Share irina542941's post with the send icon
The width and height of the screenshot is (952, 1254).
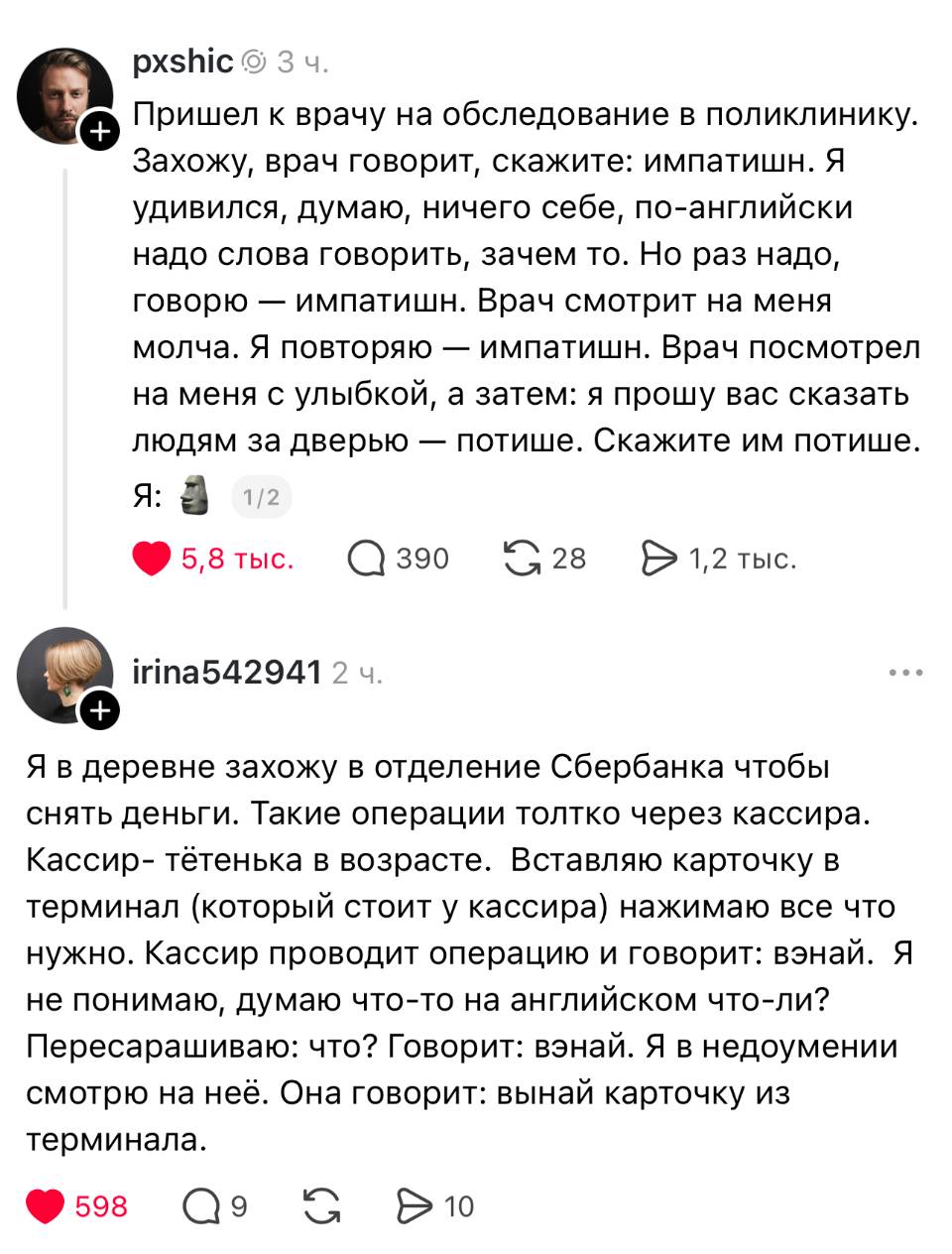415,1207
